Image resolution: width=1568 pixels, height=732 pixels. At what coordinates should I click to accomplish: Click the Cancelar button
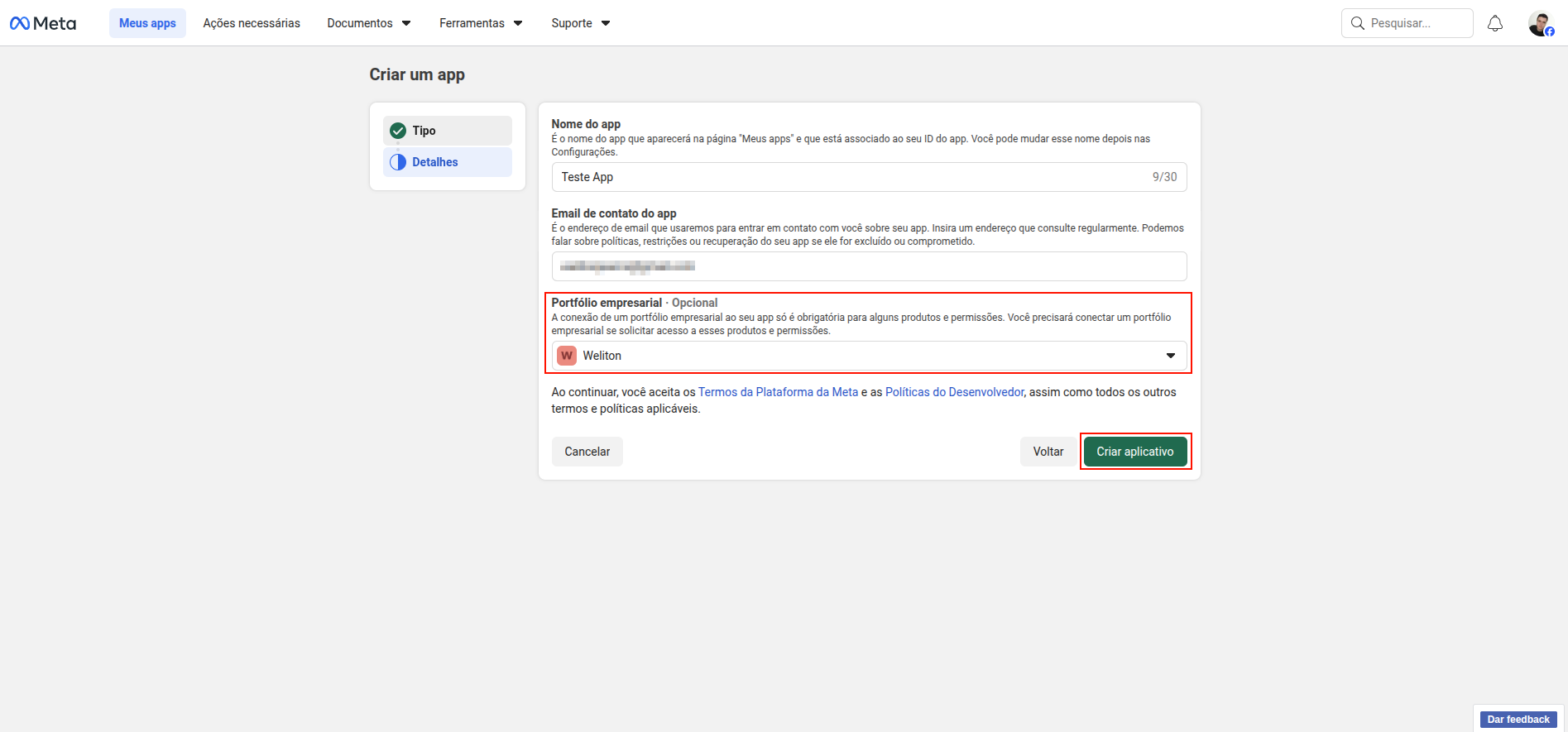[587, 452]
